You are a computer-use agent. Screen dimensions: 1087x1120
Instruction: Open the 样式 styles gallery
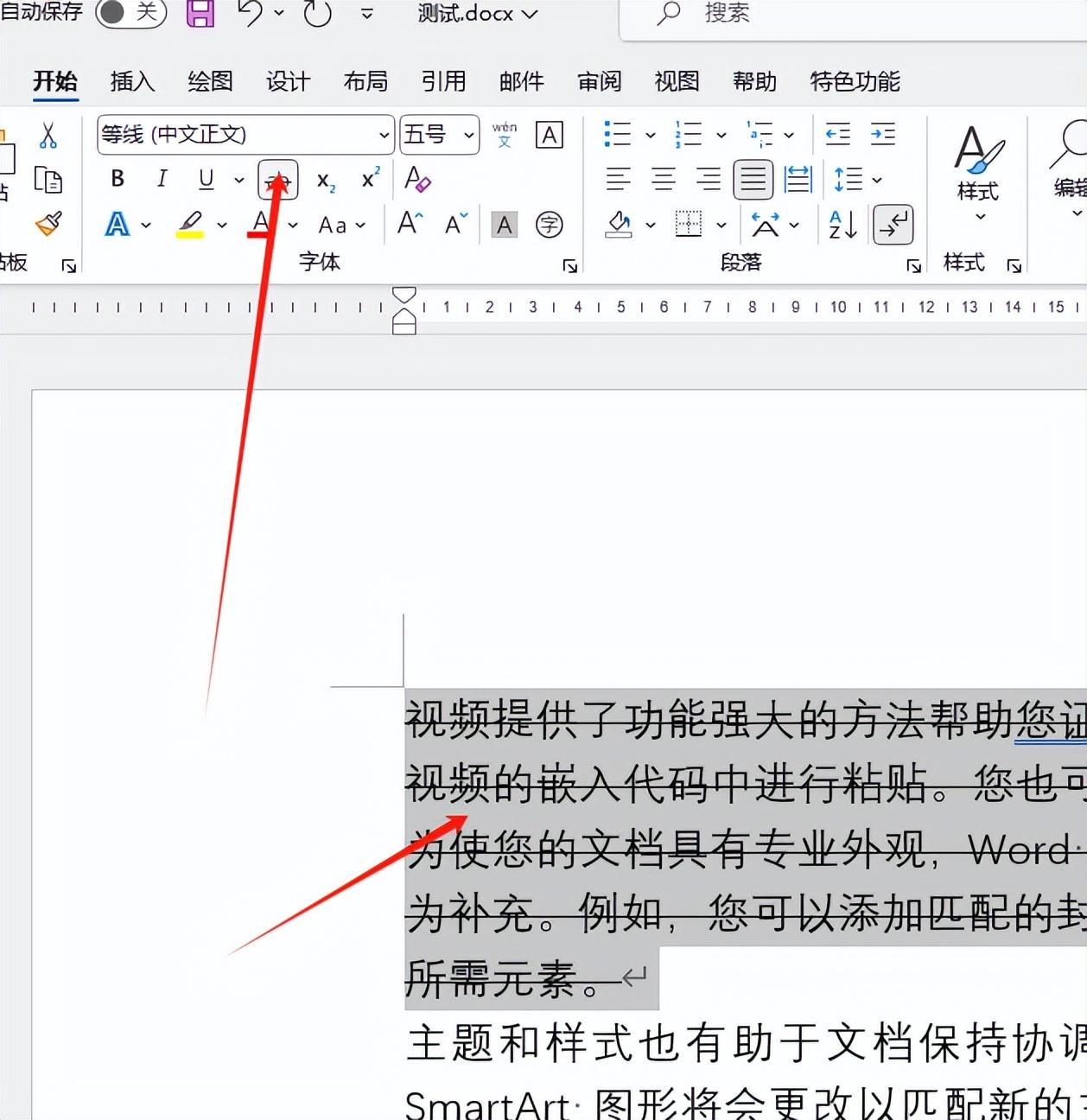[980, 173]
